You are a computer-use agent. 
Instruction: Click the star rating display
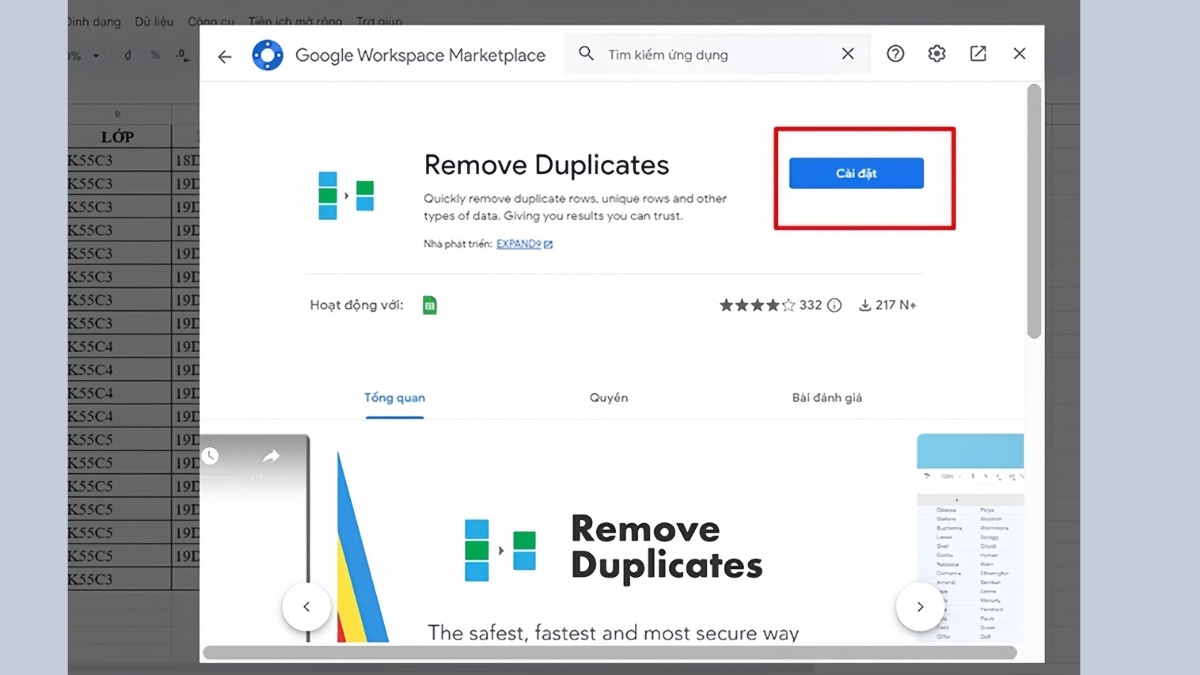(x=757, y=305)
